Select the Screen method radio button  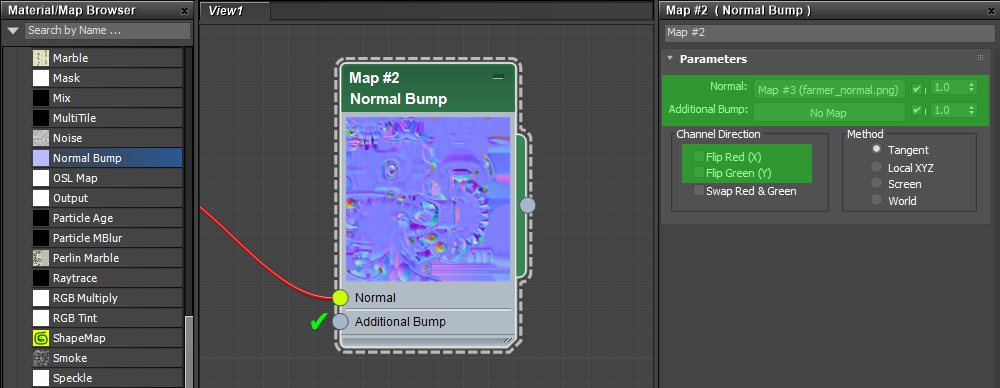(x=877, y=184)
